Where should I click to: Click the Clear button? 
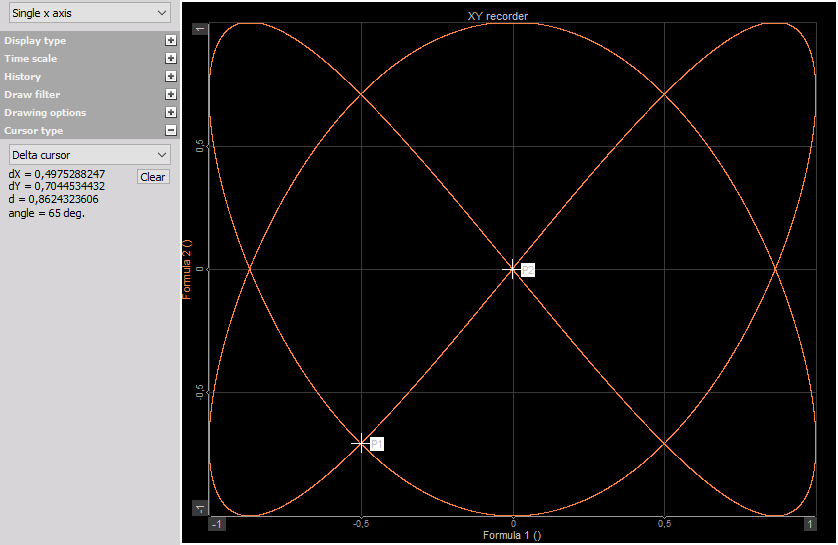[x=153, y=177]
